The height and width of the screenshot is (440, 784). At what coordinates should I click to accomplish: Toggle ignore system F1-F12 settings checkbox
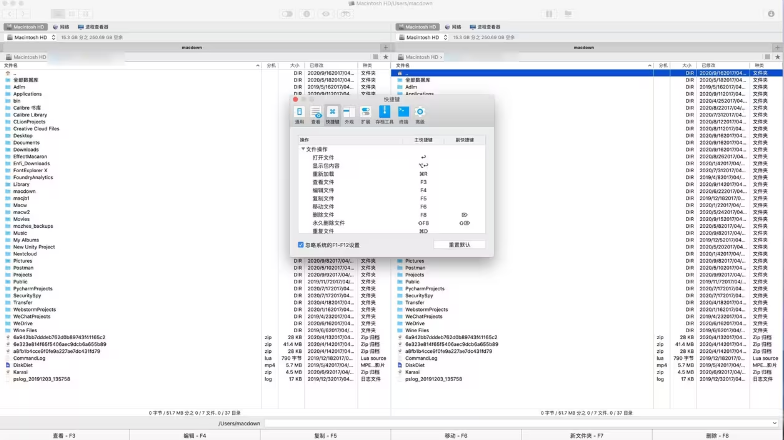click(300, 245)
